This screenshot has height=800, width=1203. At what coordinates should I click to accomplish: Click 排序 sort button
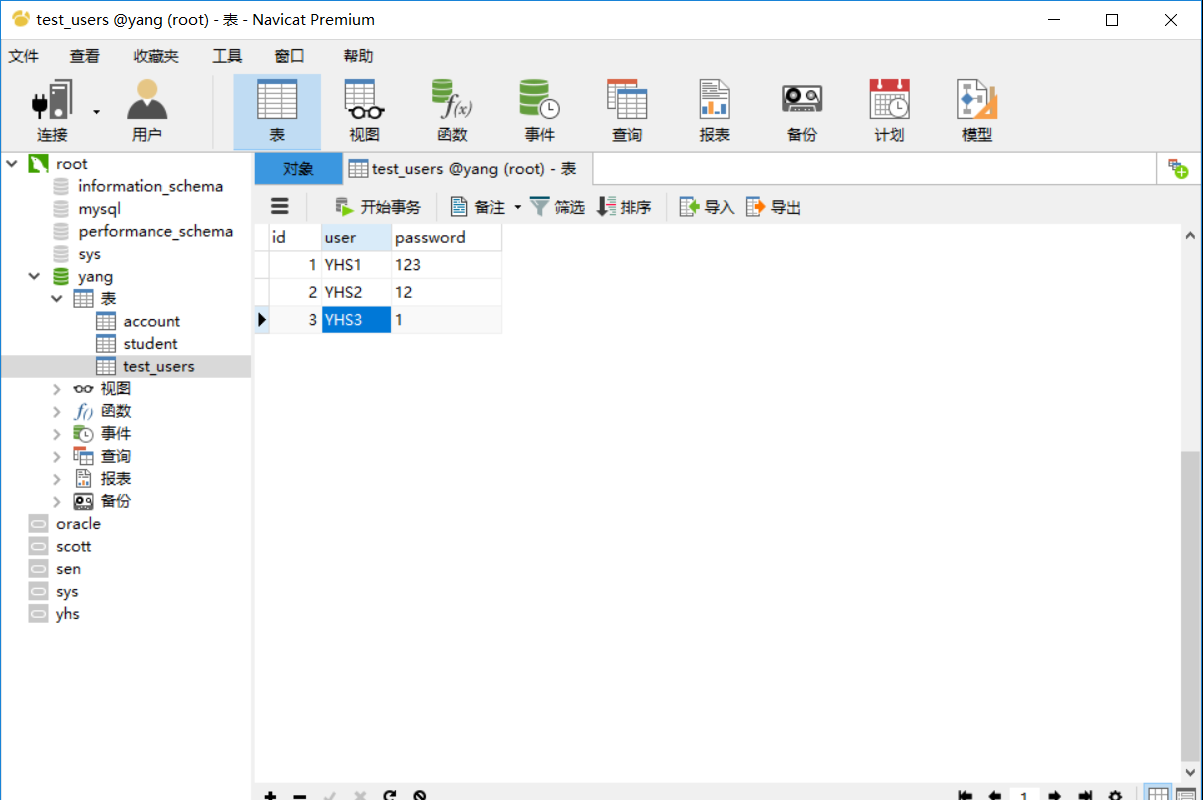tap(624, 207)
